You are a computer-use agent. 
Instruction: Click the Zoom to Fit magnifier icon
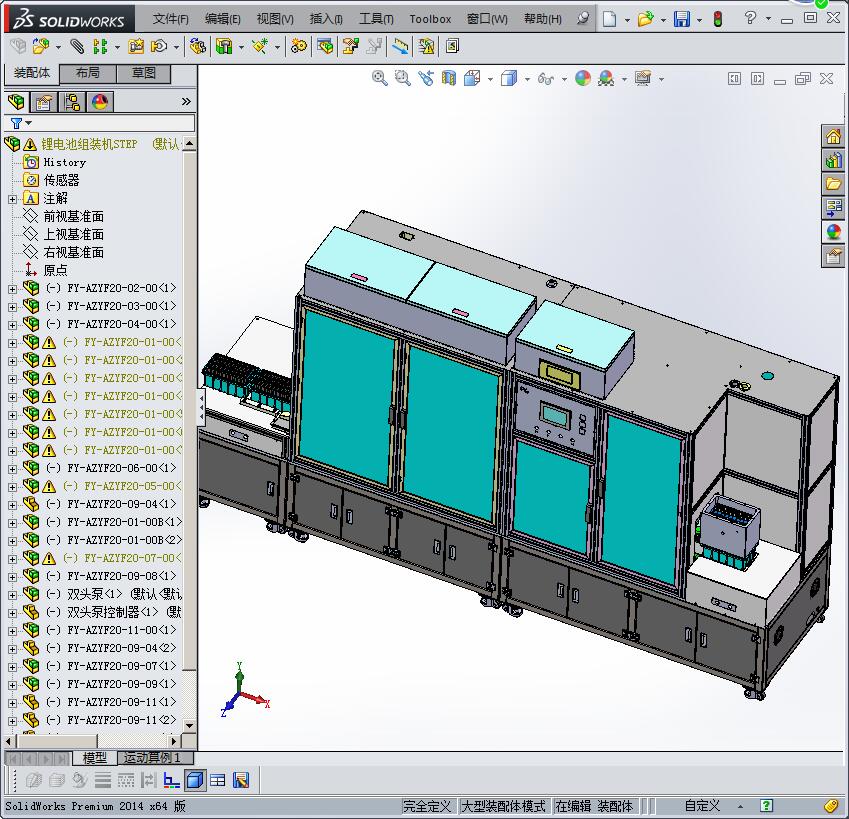tap(380, 78)
